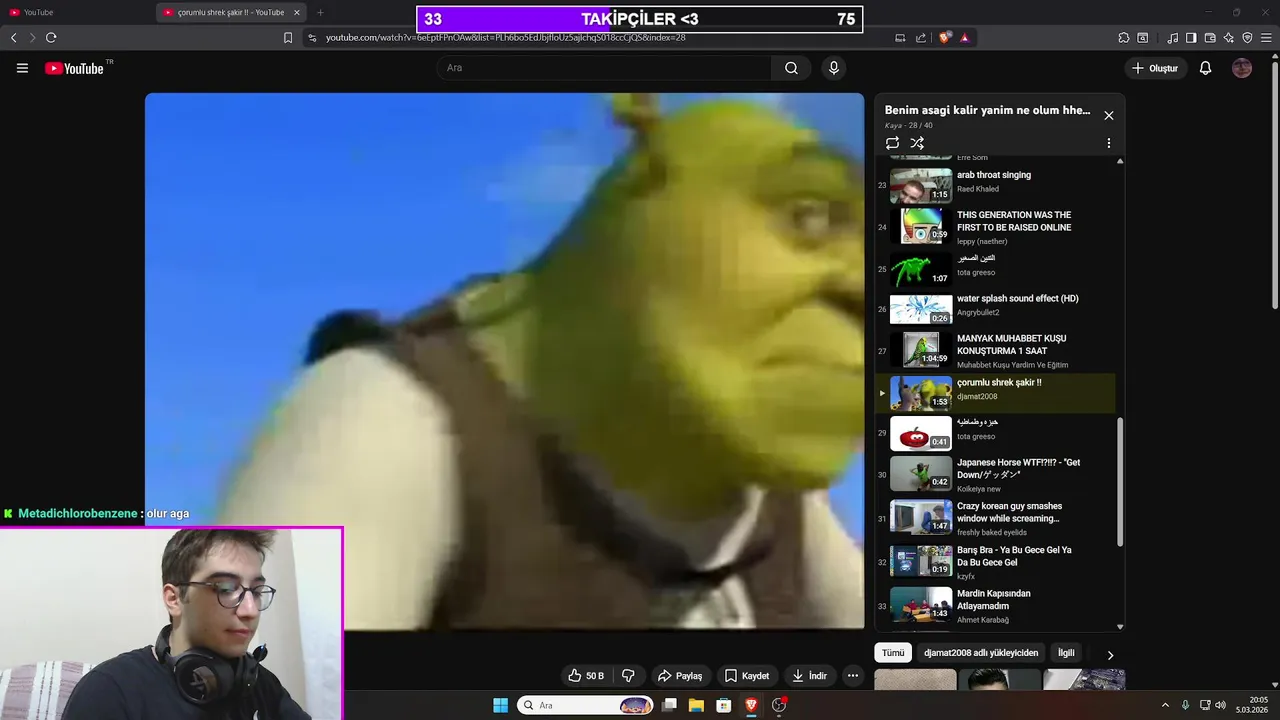Click the Oluştur create button
This screenshot has width=1280, height=720.
click(1155, 68)
